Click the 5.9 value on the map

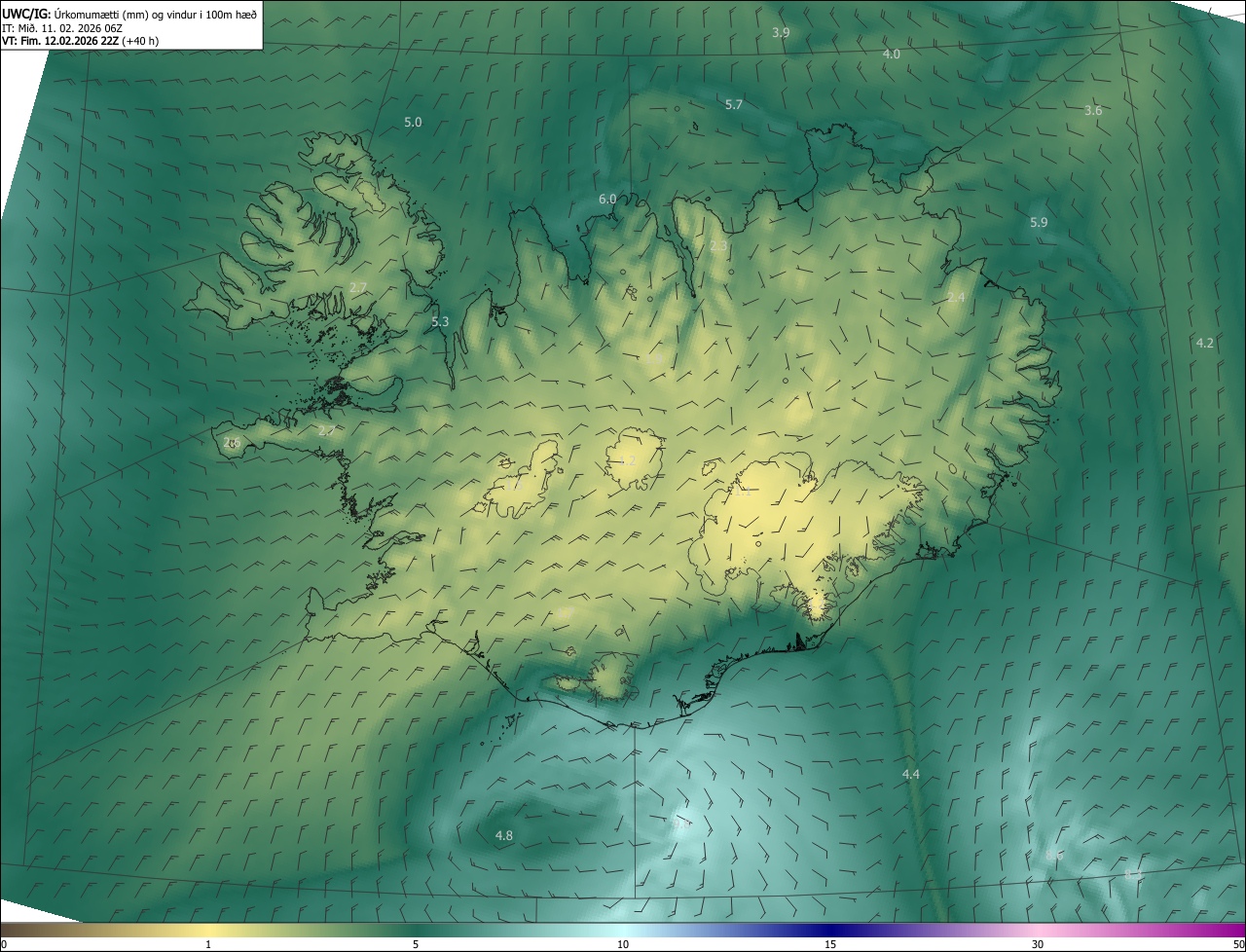(x=1039, y=223)
